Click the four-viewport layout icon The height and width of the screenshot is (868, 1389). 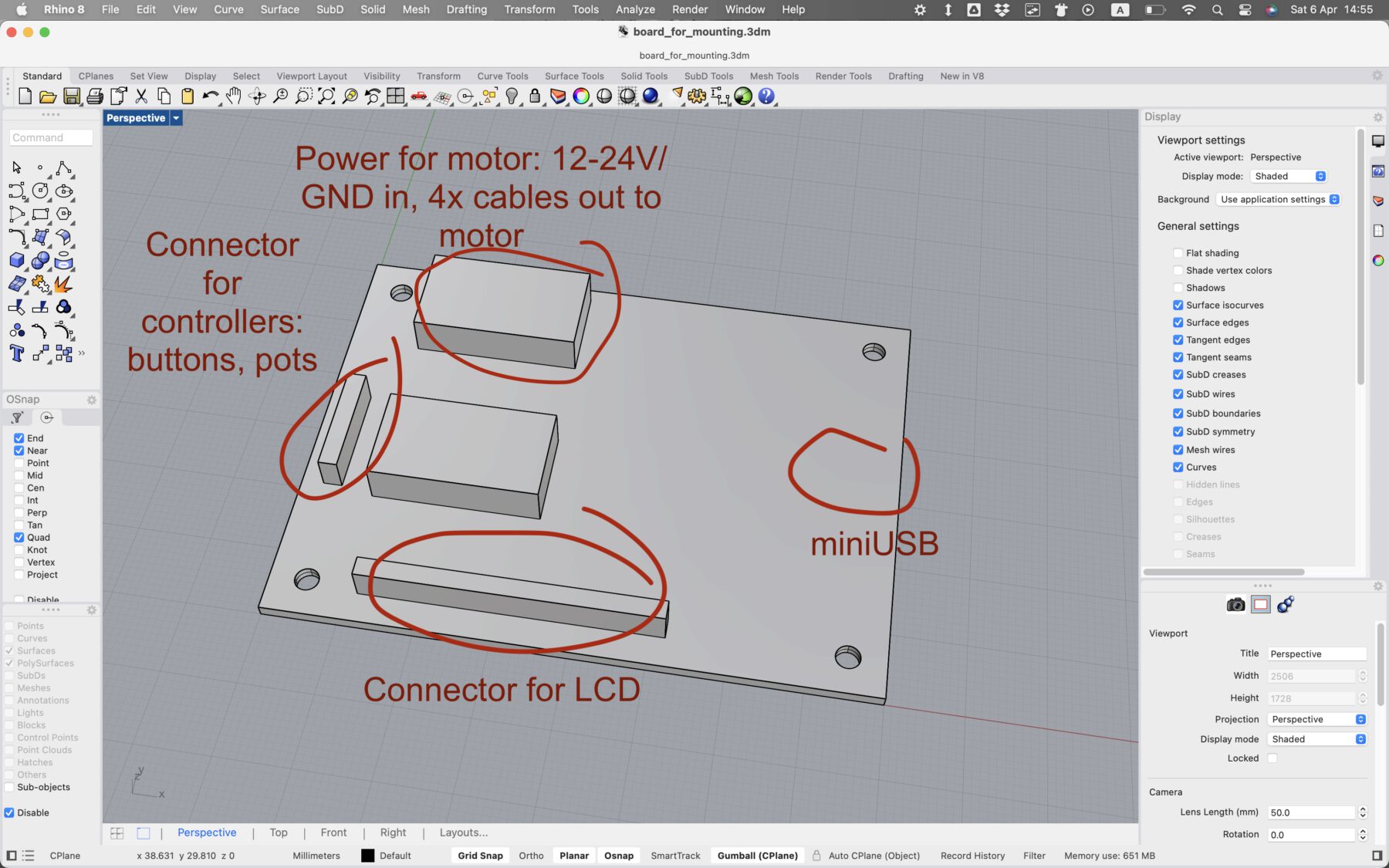tap(396, 96)
